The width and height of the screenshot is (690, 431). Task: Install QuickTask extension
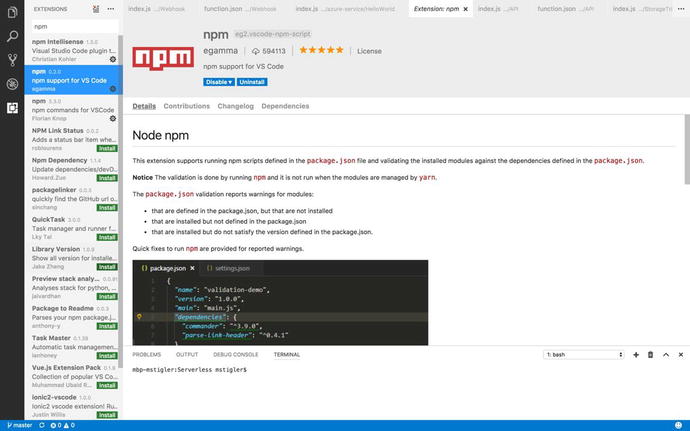pyautogui.click(x=107, y=237)
